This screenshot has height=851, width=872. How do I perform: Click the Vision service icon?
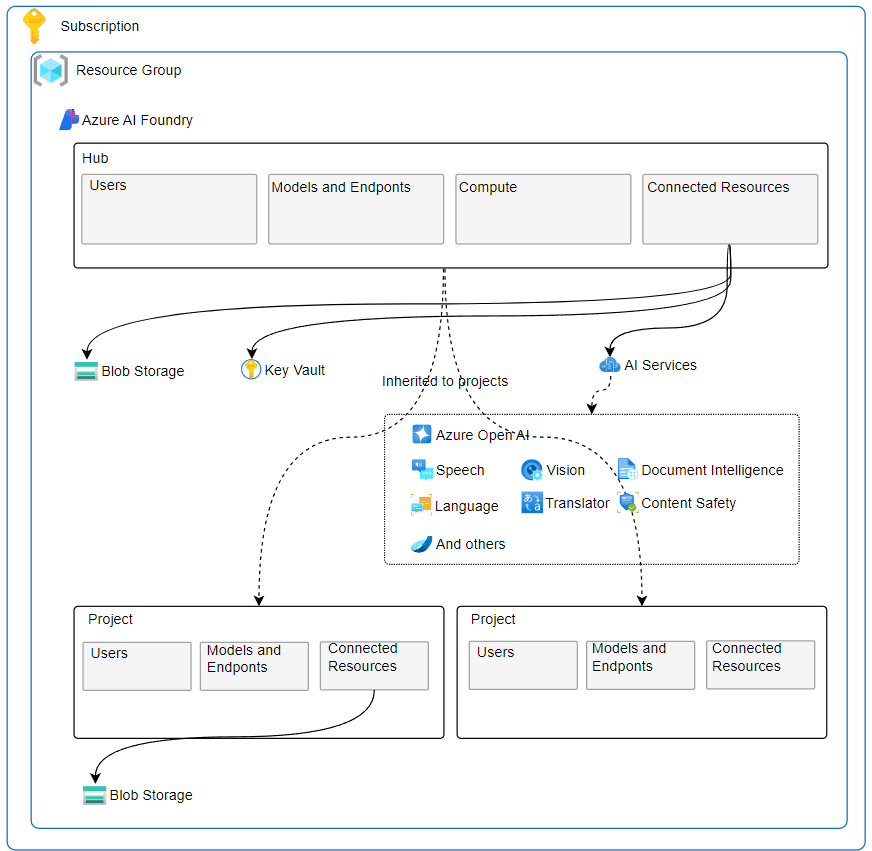pos(532,470)
